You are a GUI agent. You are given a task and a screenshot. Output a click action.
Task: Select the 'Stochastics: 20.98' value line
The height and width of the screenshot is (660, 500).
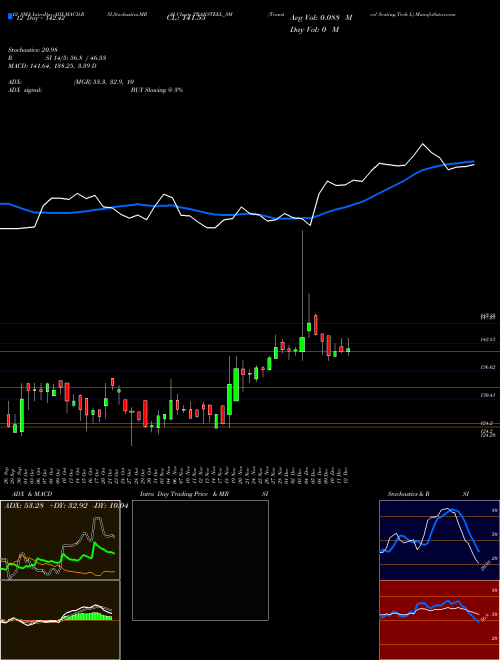(x=33, y=50)
